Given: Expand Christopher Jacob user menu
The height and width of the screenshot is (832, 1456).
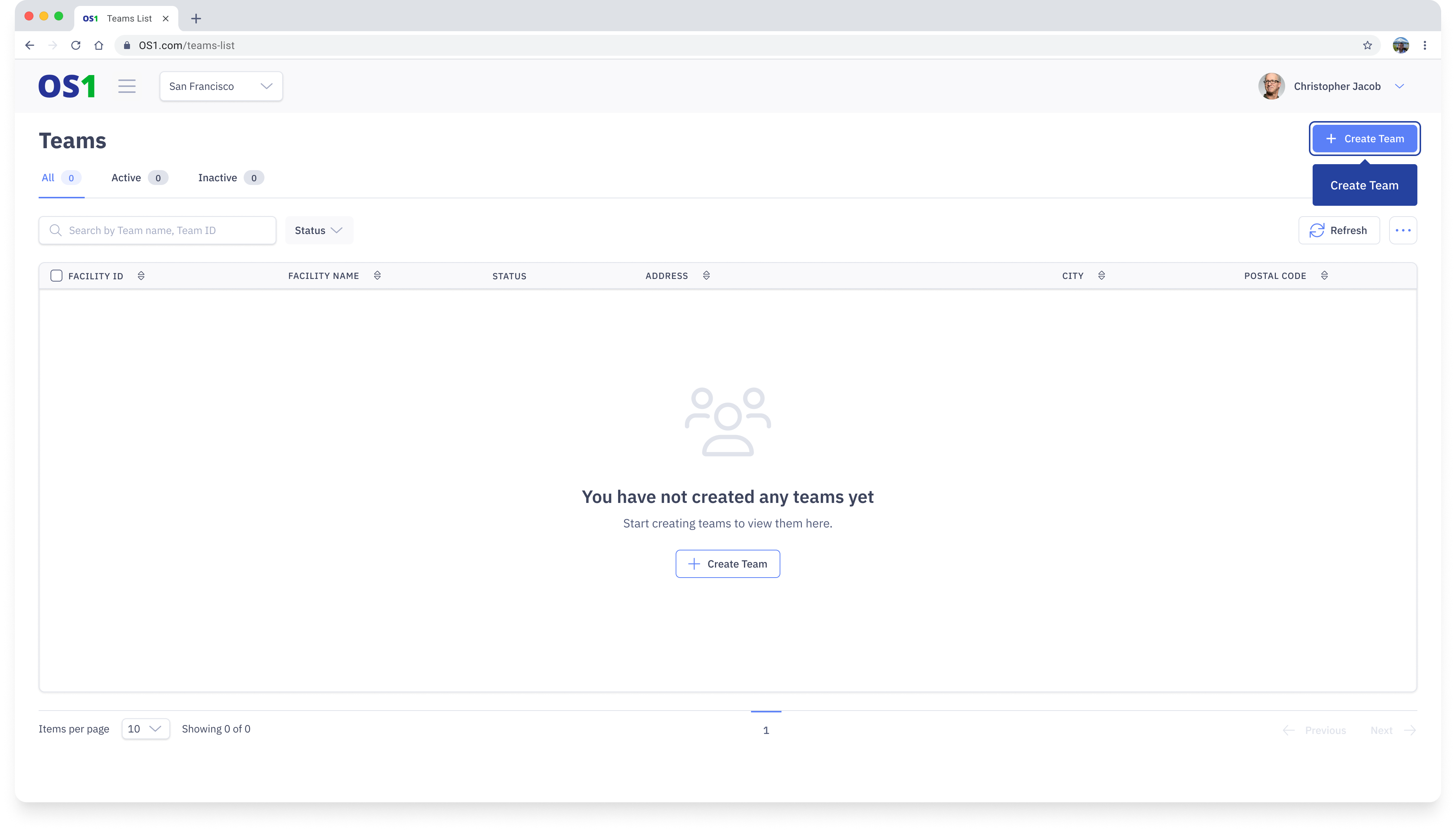Looking at the screenshot, I should 1399,86.
